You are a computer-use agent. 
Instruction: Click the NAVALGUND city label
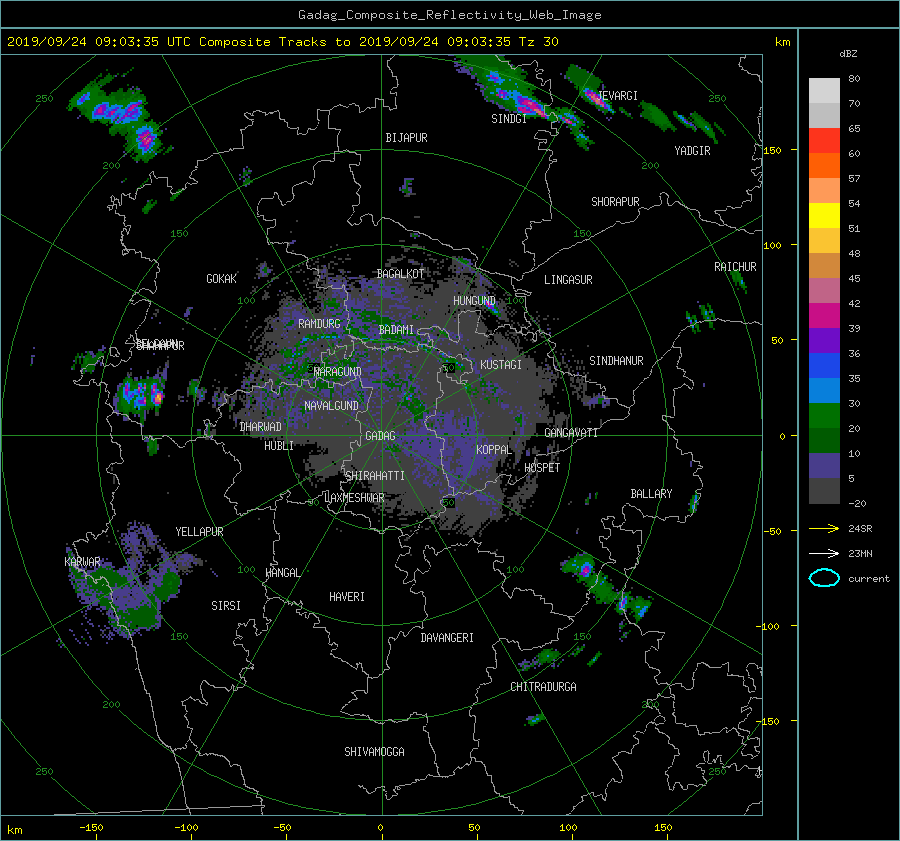331,406
